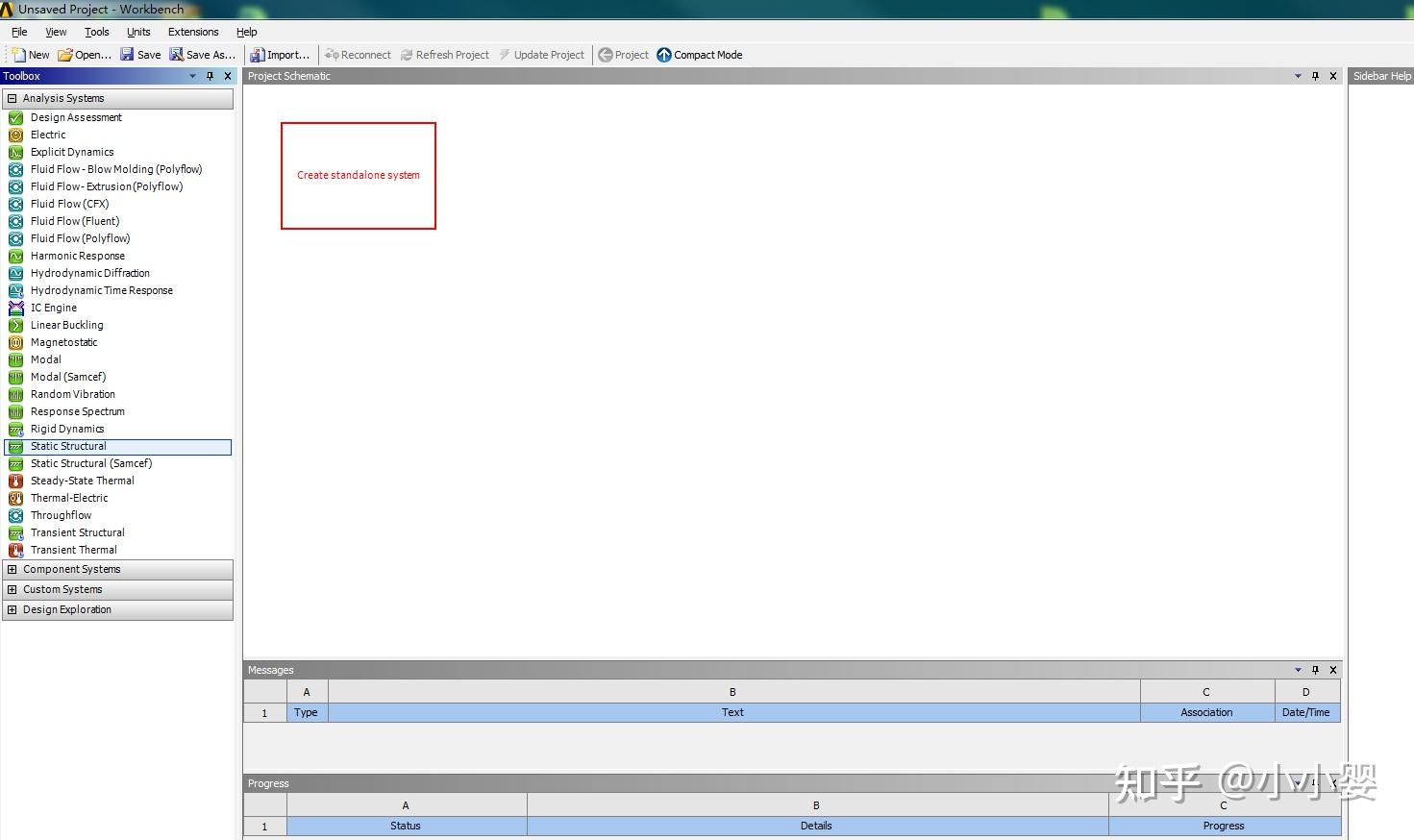Save the project using Save icon
The image size is (1414, 840).
click(127, 55)
